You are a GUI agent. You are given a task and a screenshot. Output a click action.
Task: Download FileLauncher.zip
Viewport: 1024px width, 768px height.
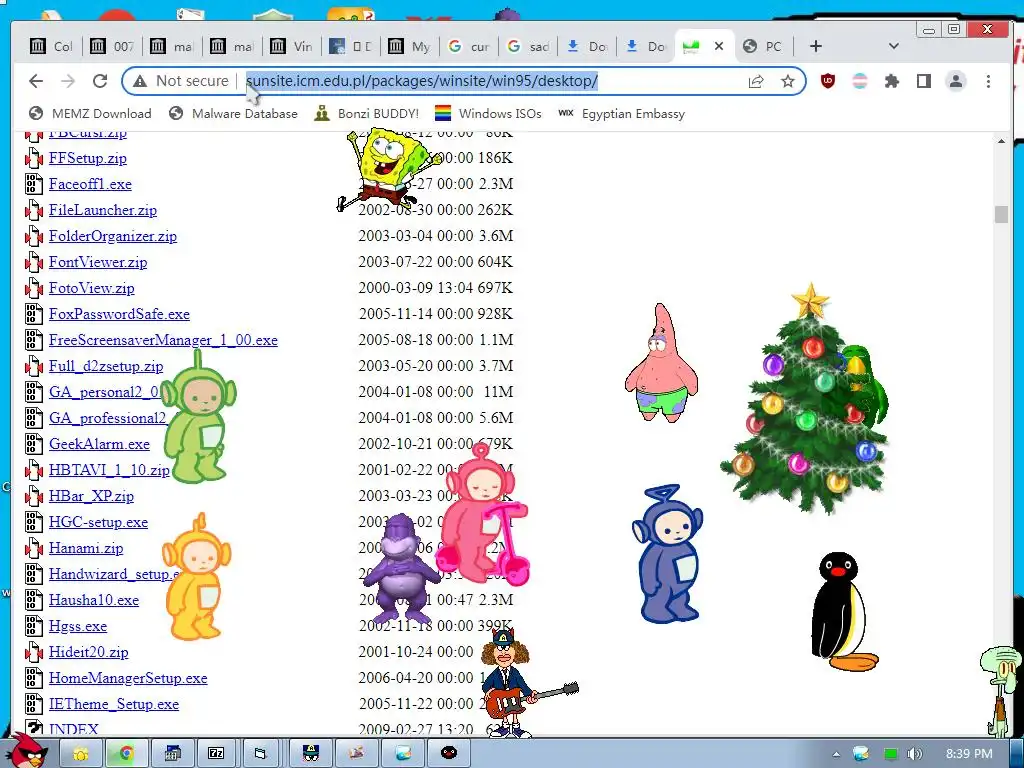103,210
